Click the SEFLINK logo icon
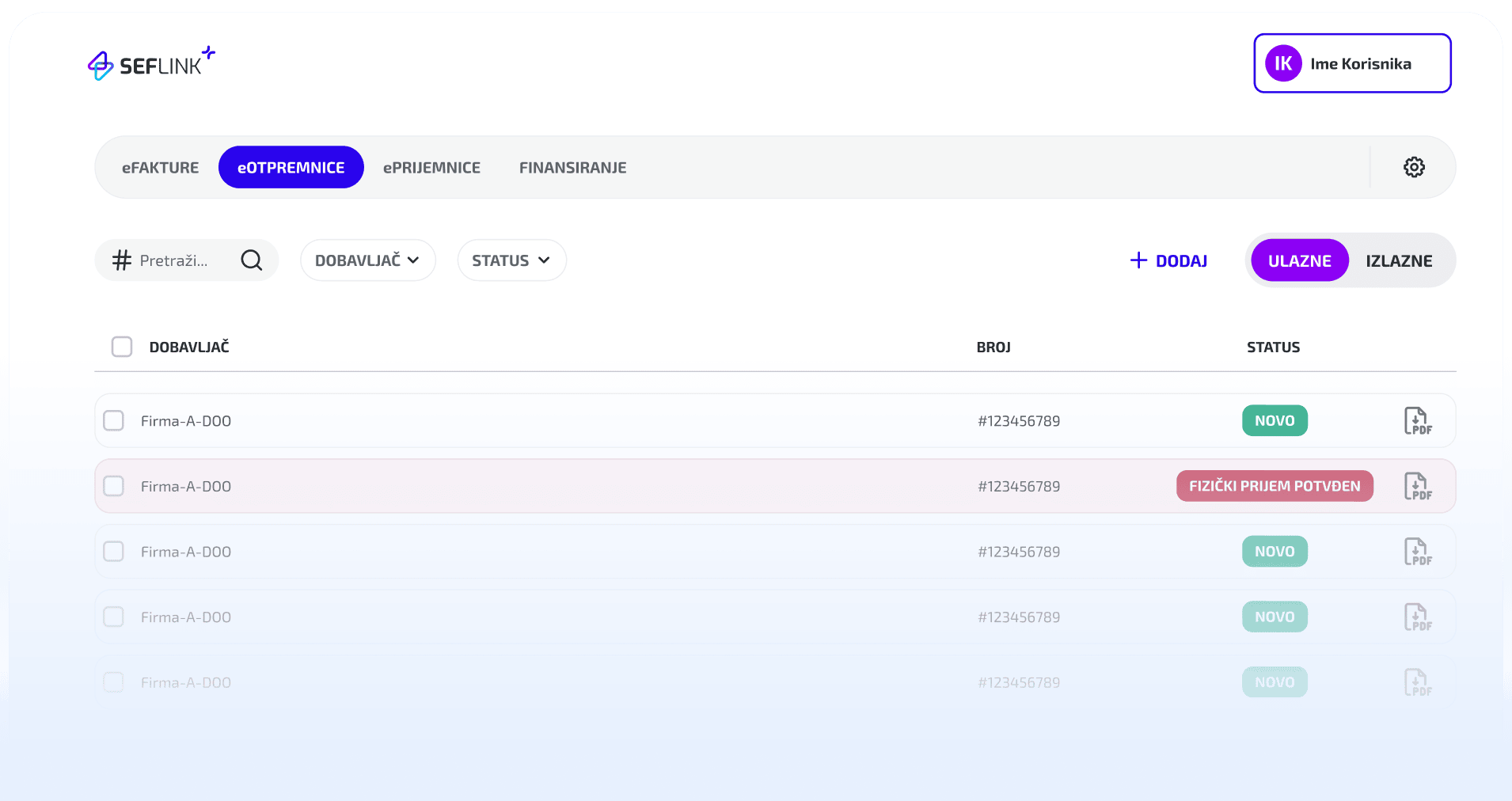The image size is (1512, 801). click(101, 66)
